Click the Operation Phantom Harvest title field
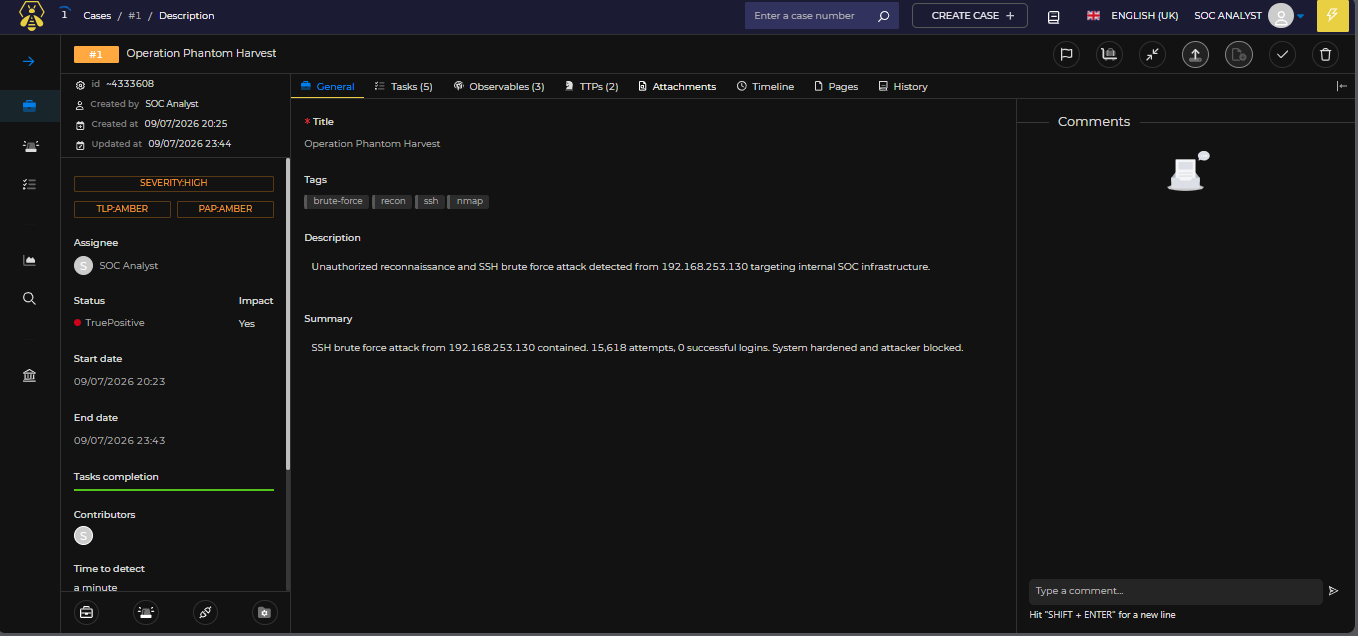Viewport: 1358px width, 636px height. (x=372, y=144)
